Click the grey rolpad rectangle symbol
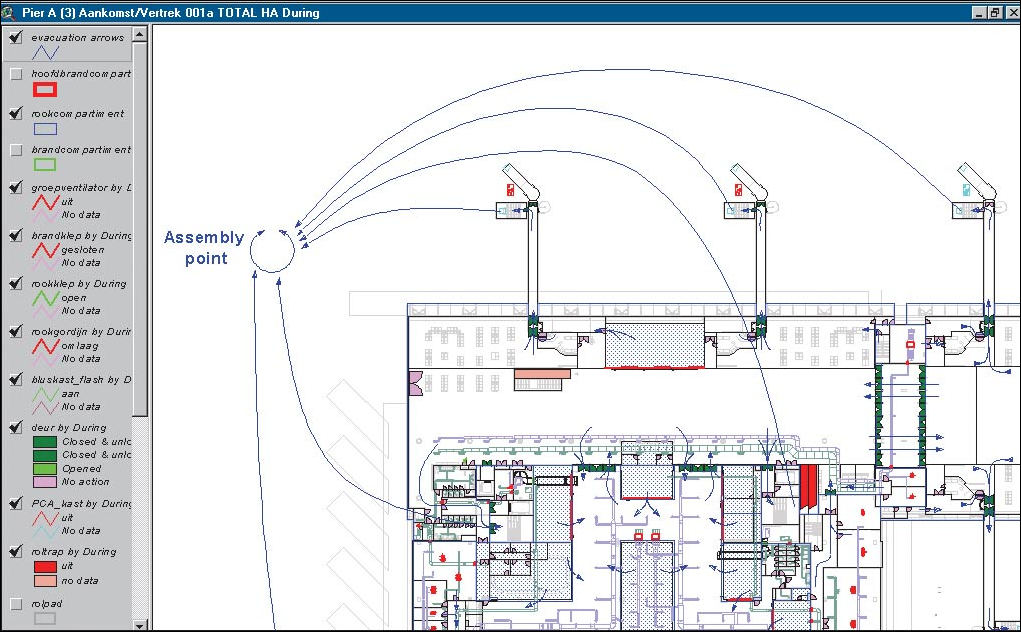The image size is (1021, 632). 45,618
